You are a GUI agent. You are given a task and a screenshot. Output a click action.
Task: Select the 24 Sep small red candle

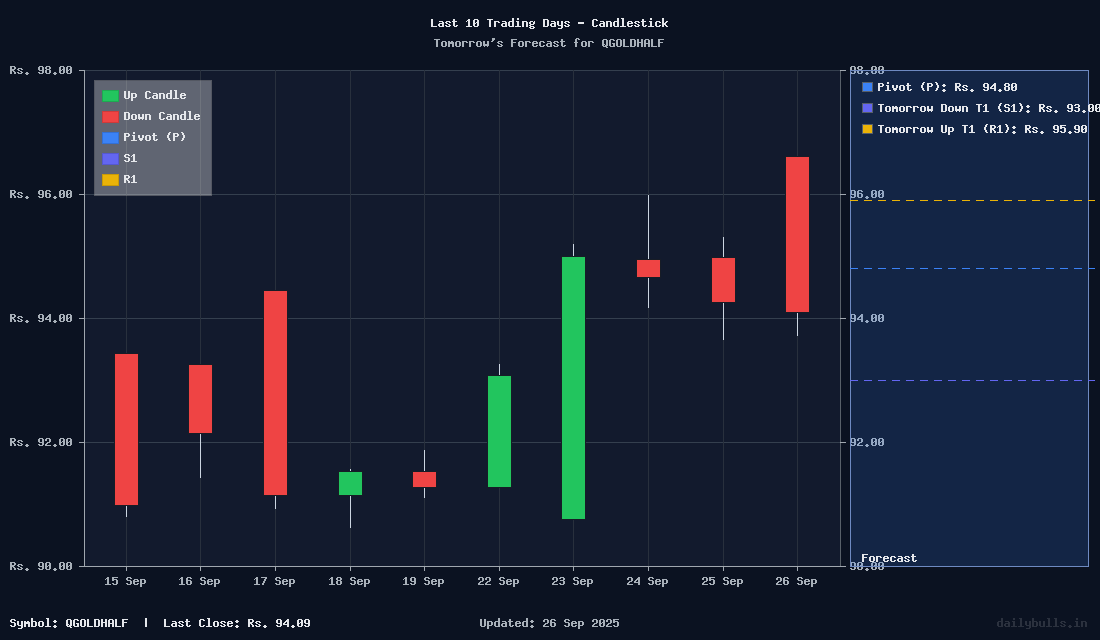click(648, 268)
